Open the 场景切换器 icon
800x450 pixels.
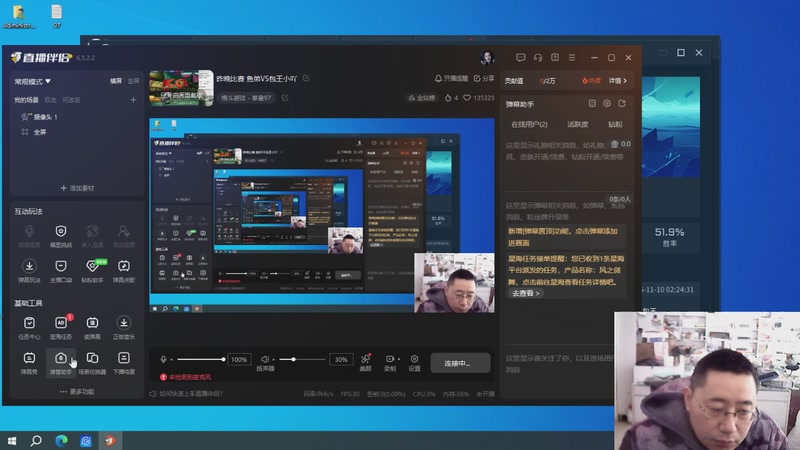pyautogui.click(x=92, y=358)
